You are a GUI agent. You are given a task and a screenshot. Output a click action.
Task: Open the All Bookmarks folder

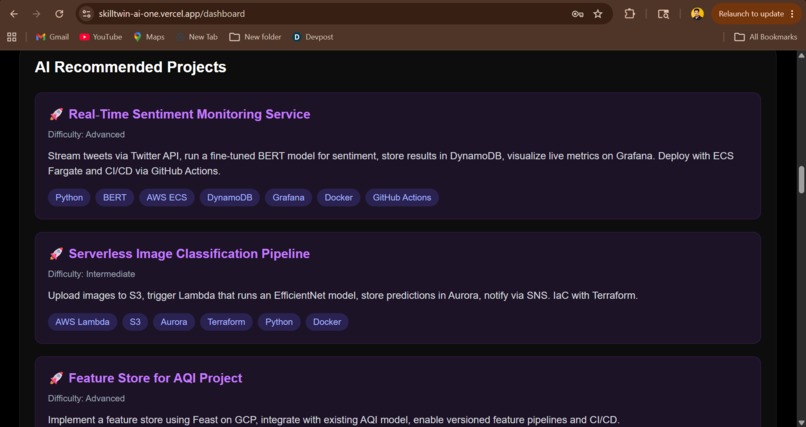(x=765, y=37)
